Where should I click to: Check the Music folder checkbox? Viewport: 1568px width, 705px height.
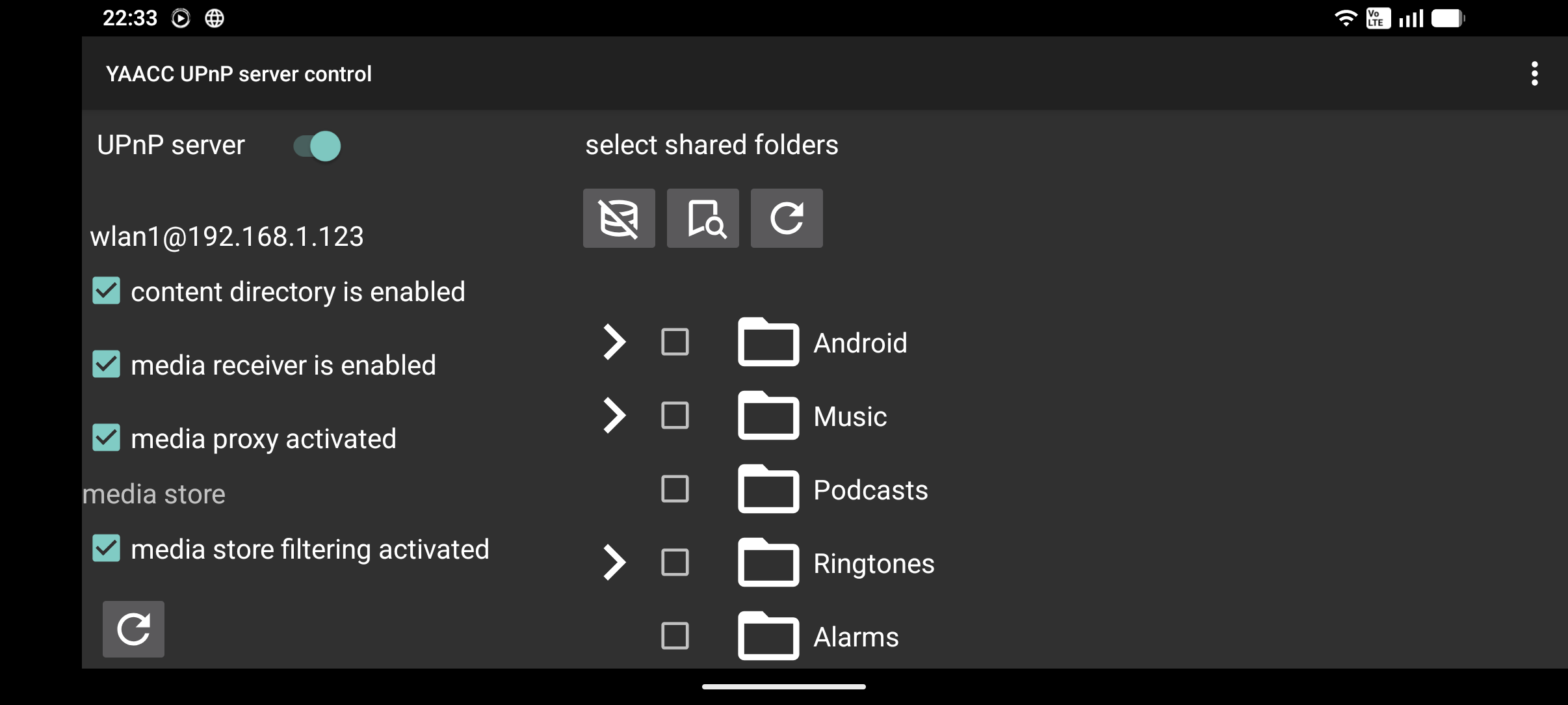[x=675, y=416]
